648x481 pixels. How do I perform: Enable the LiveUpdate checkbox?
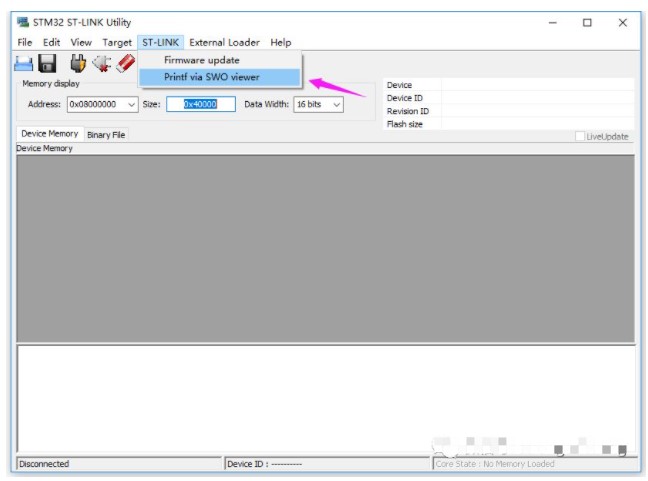(x=580, y=136)
